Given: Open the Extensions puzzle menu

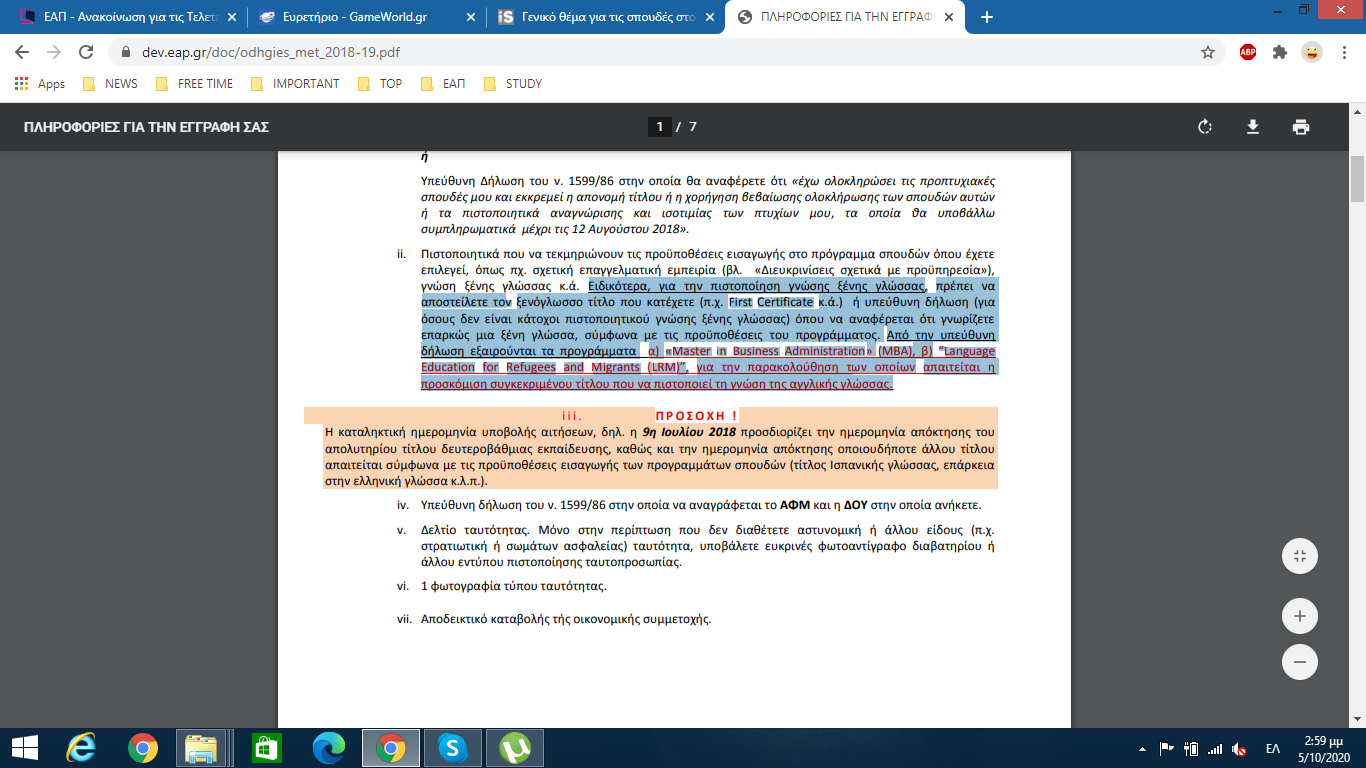Looking at the screenshot, I should pyautogui.click(x=1280, y=52).
